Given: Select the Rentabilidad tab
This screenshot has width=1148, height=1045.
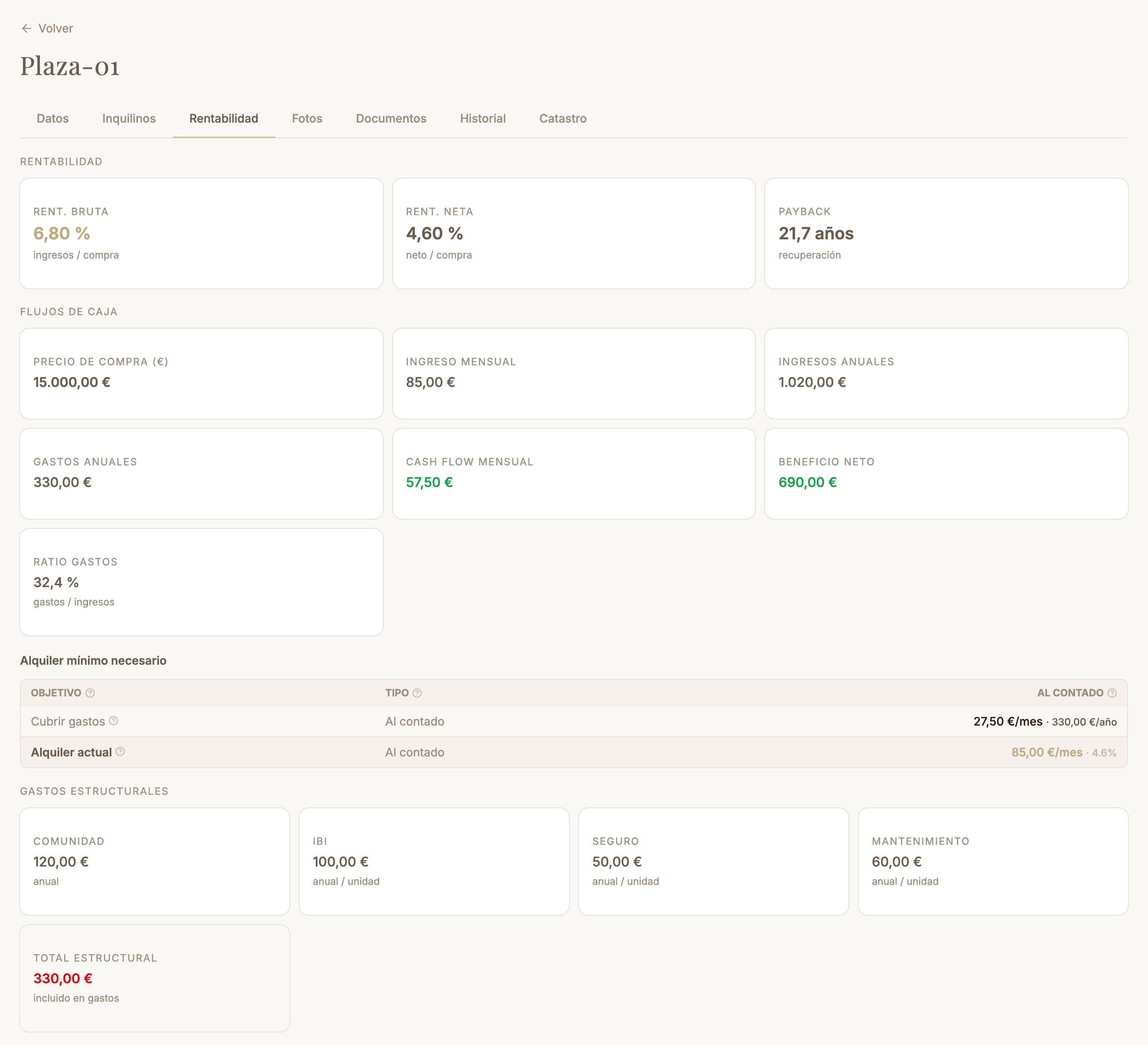Looking at the screenshot, I should [224, 118].
